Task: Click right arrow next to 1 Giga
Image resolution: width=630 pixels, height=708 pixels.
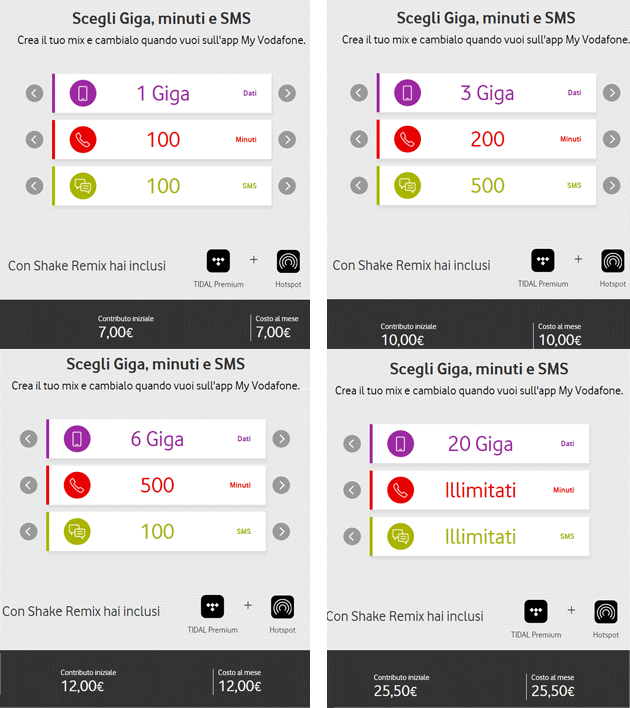Action: click(x=287, y=93)
